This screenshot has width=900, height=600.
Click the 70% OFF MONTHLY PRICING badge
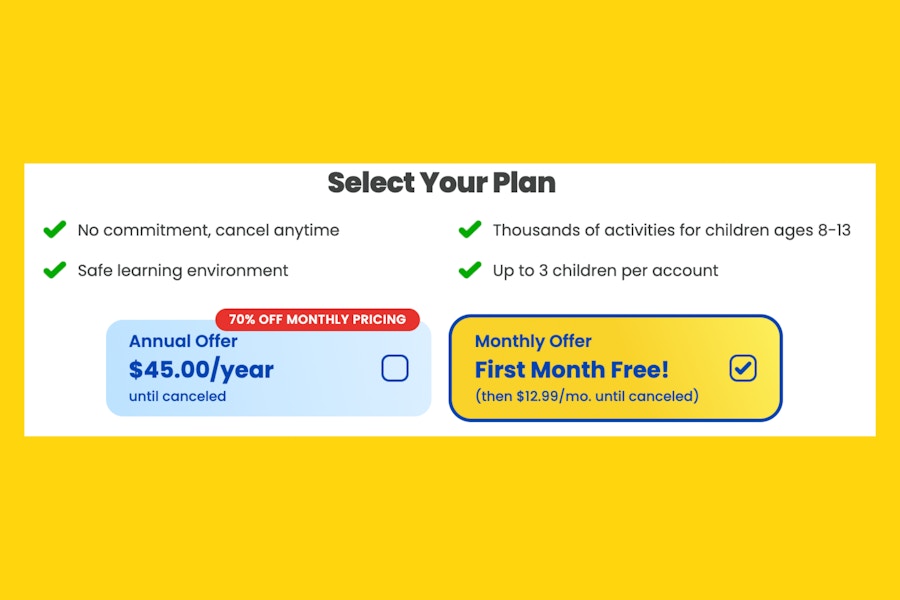(317, 320)
